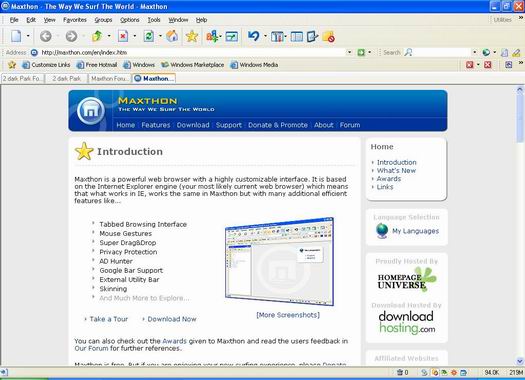Switch to the '2 dark Park Fo...' tab

[22, 78]
